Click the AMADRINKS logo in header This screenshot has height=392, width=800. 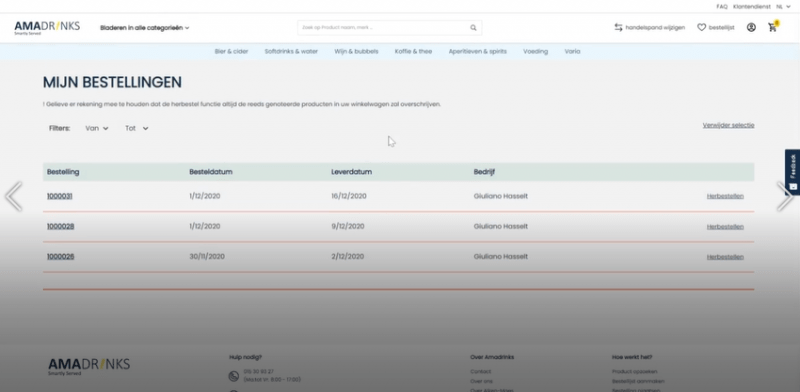tap(47, 28)
